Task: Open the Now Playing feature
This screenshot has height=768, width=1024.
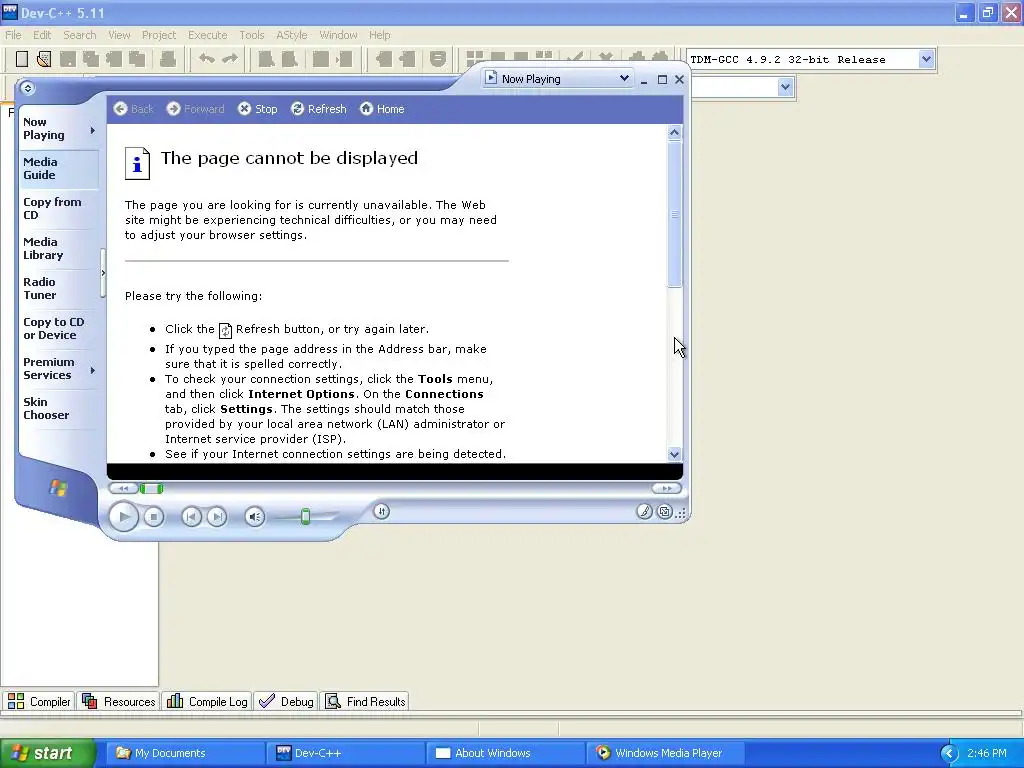Action: (x=44, y=129)
